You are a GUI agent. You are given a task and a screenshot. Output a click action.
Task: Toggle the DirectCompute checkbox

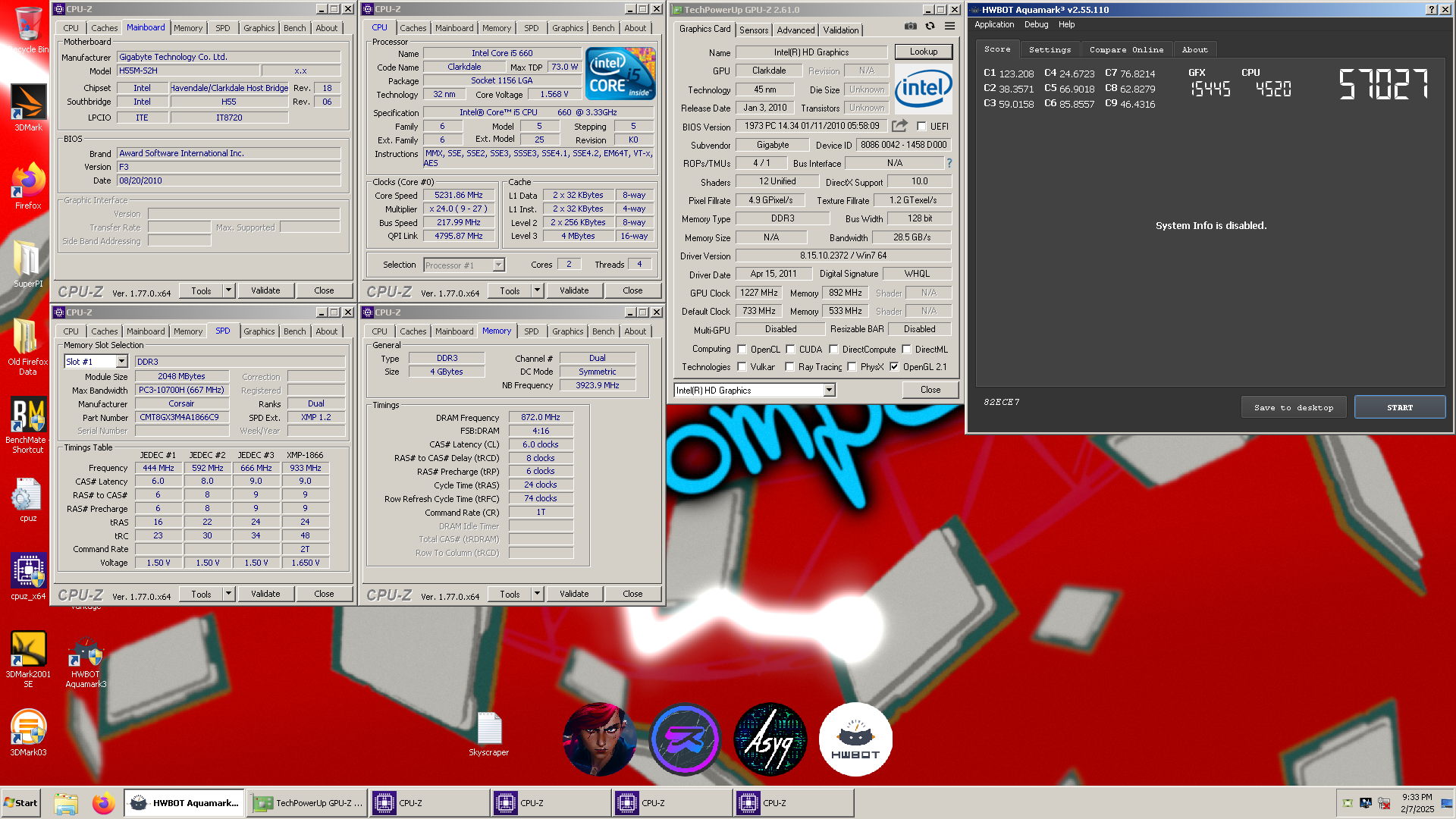click(x=833, y=350)
